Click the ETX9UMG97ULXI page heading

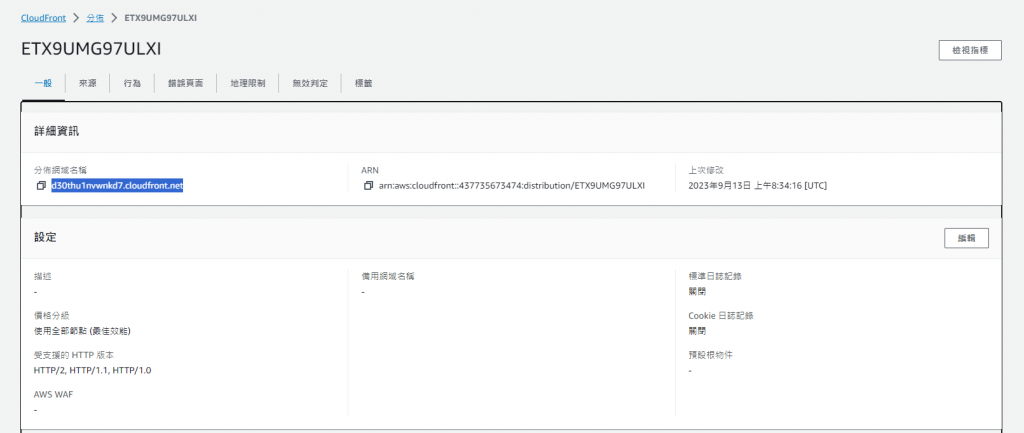[x=91, y=50]
